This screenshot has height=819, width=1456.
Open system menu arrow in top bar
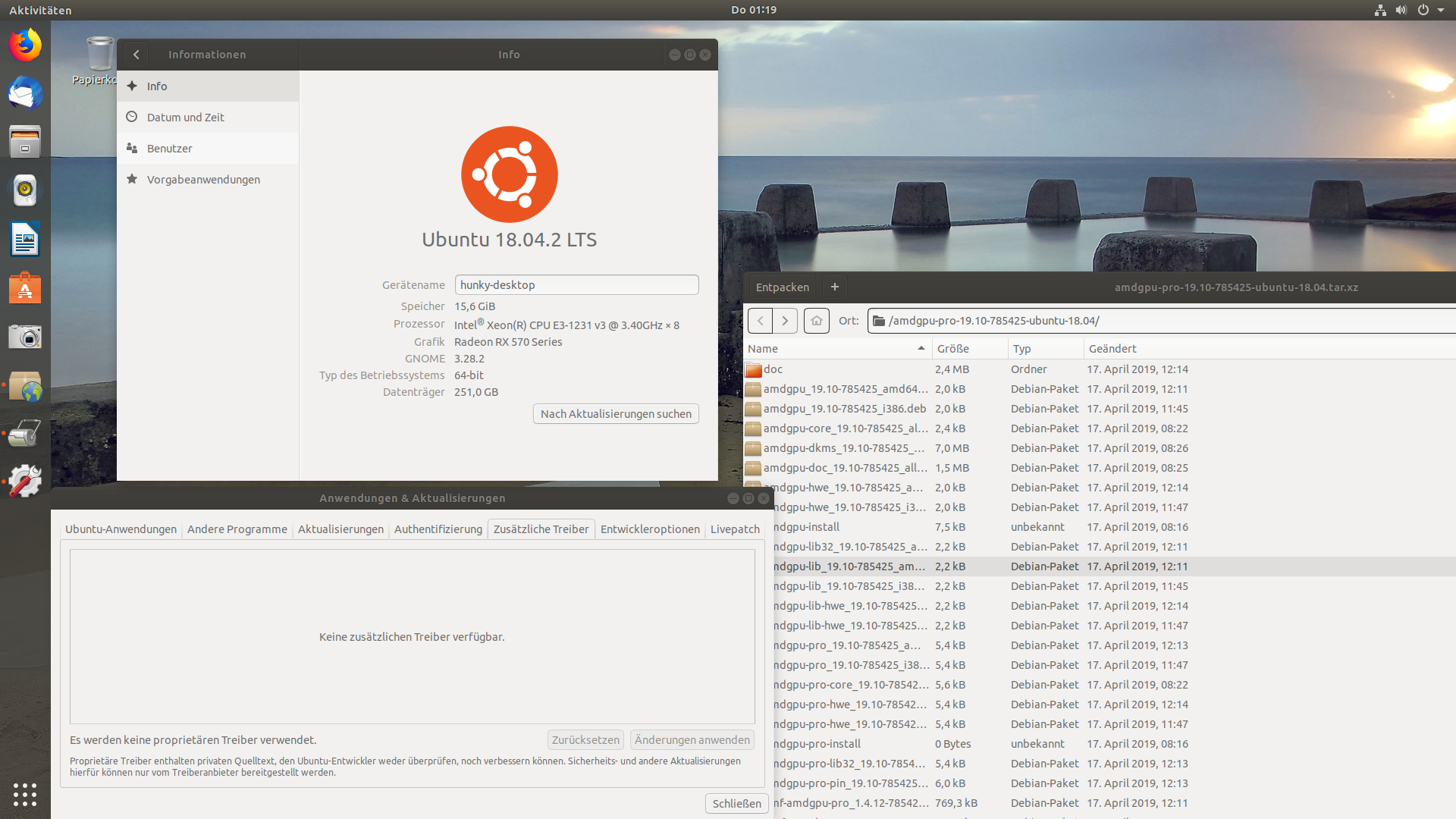point(1440,10)
